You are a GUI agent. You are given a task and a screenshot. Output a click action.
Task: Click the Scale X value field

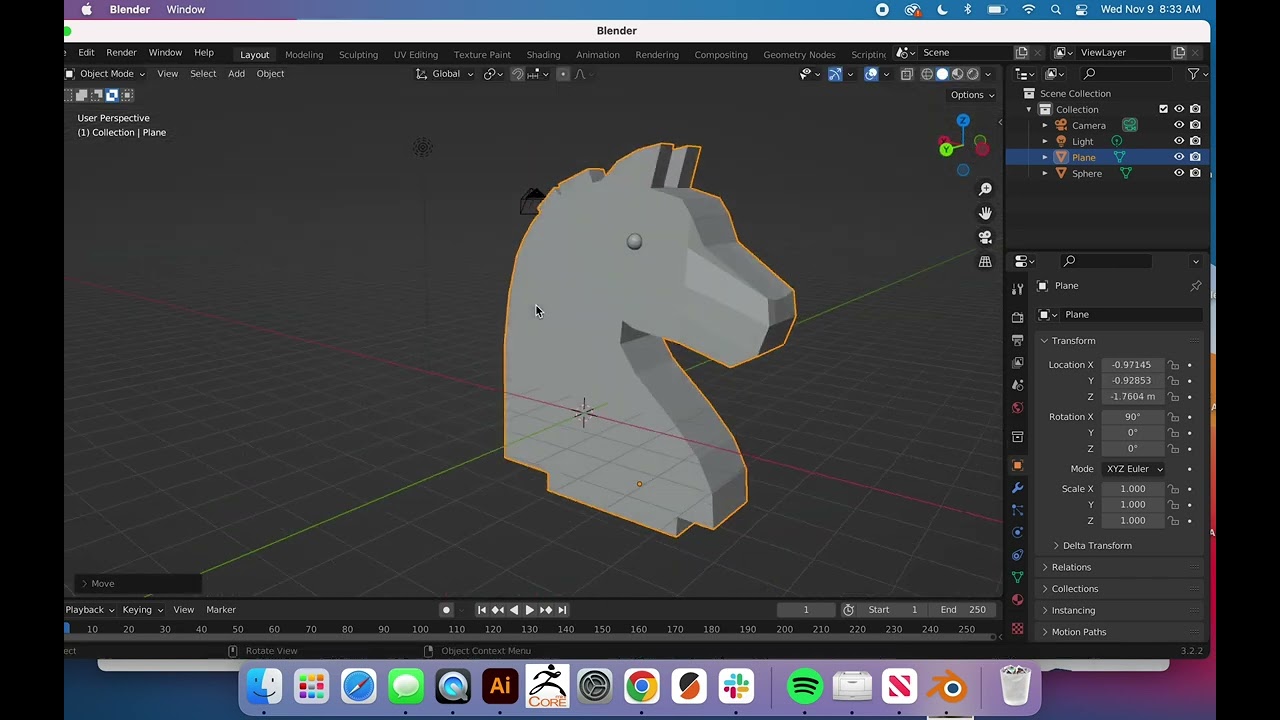coord(1133,489)
